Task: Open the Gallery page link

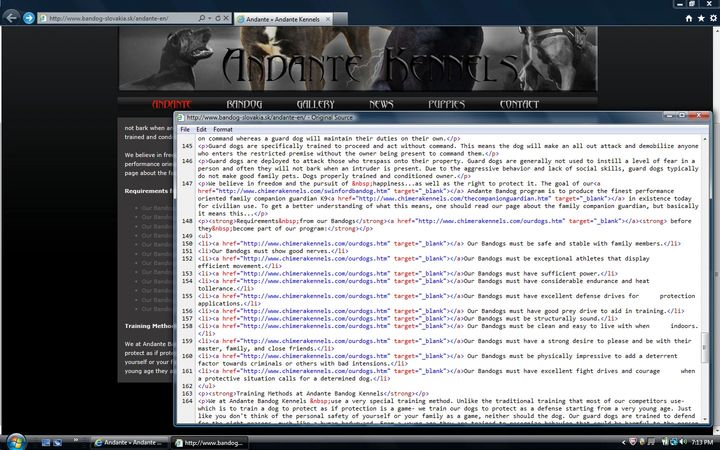Action: (x=315, y=104)
